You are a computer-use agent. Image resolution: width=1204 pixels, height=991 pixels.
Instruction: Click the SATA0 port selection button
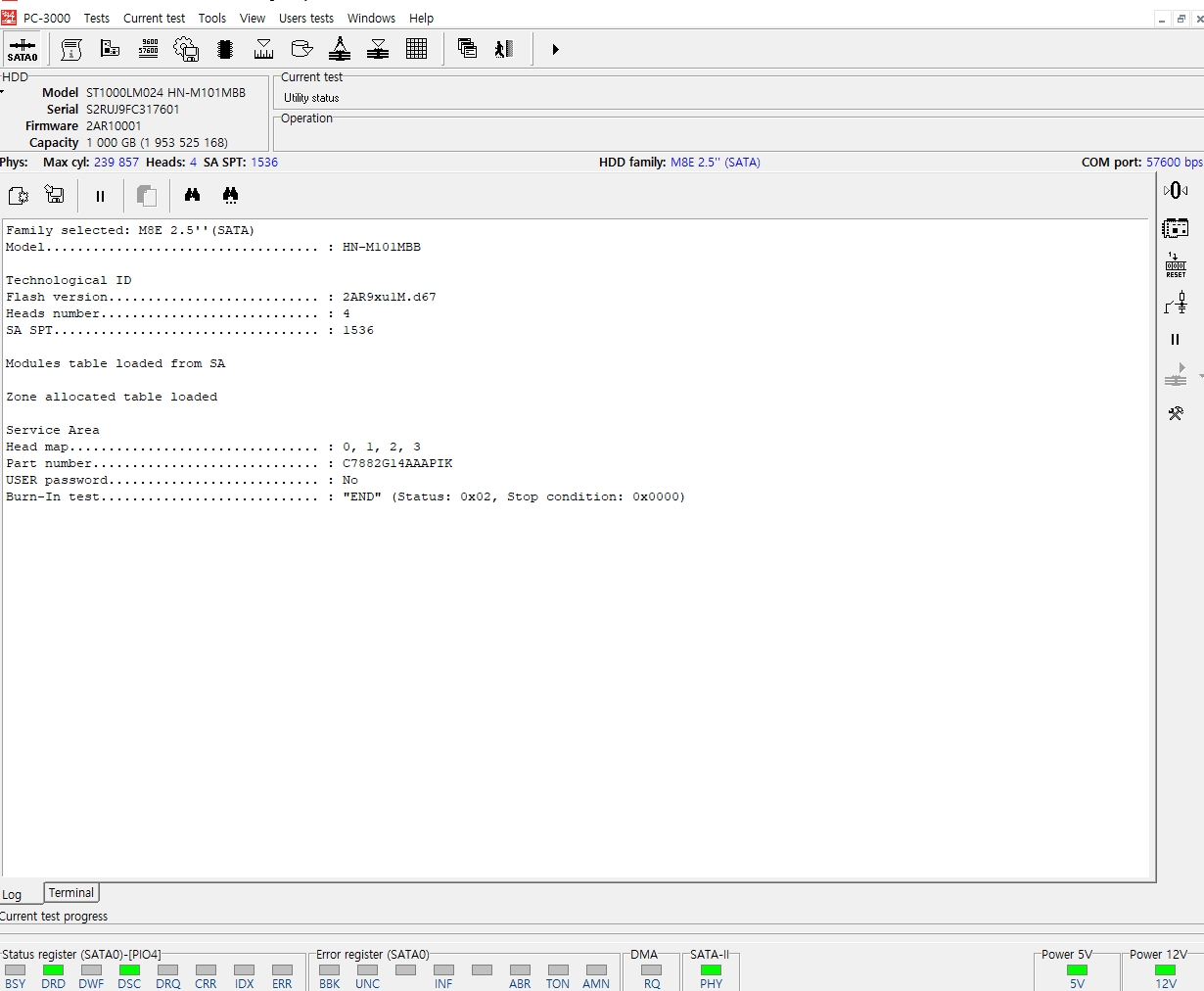22,49
